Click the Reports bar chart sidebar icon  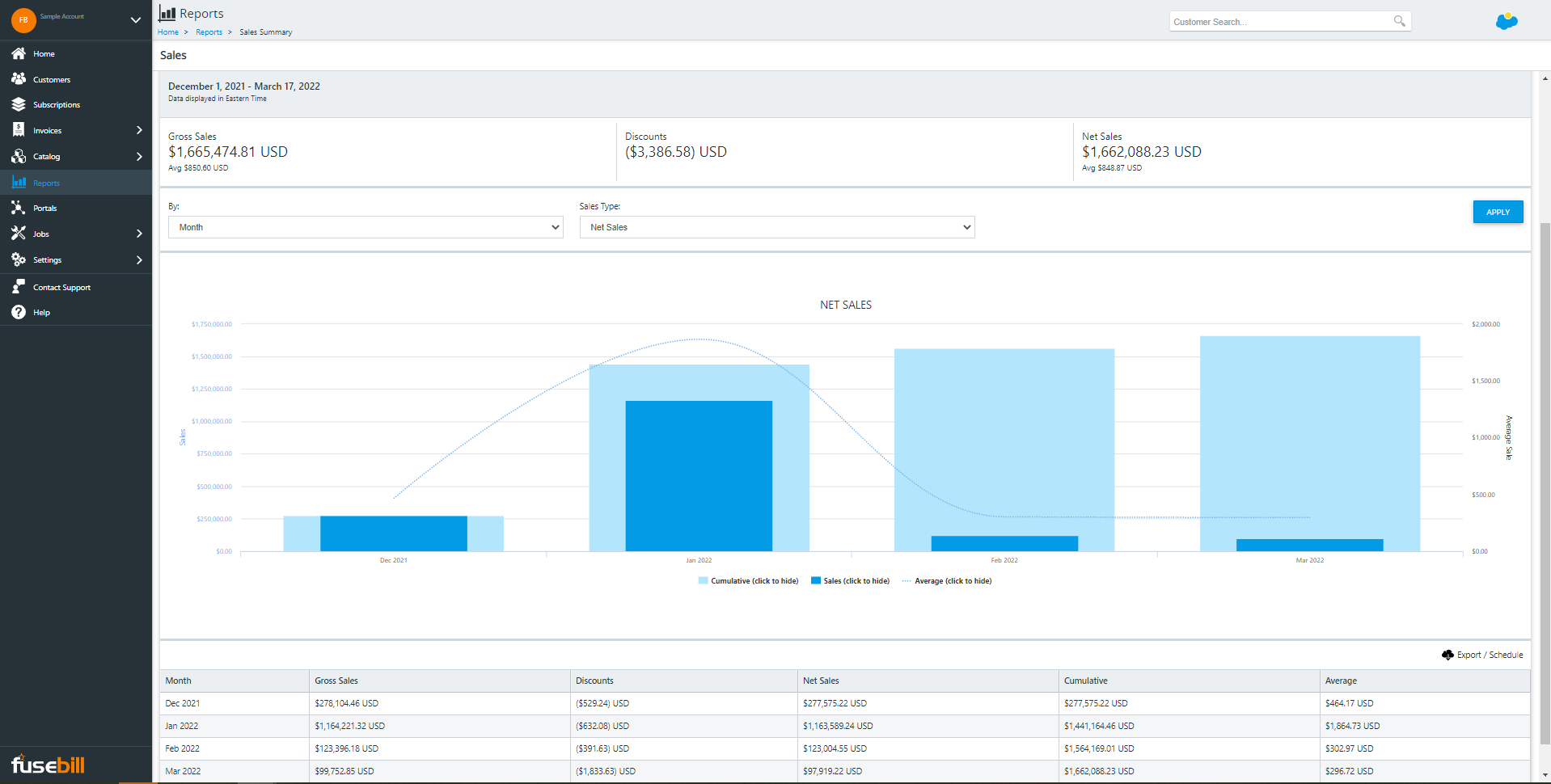(19, 183)
